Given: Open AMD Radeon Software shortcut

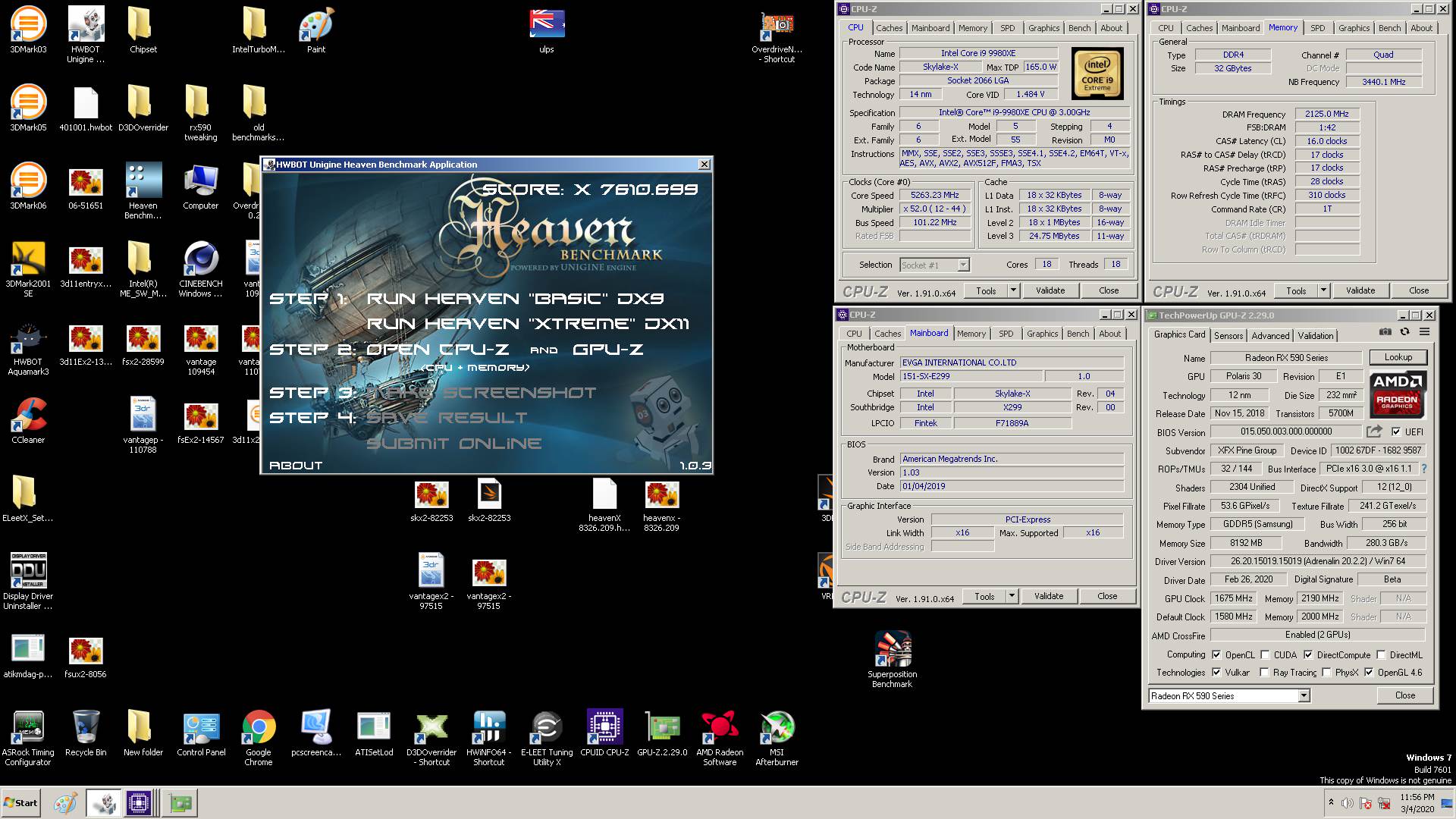Looking at the screenshot, I should [720, 737].
